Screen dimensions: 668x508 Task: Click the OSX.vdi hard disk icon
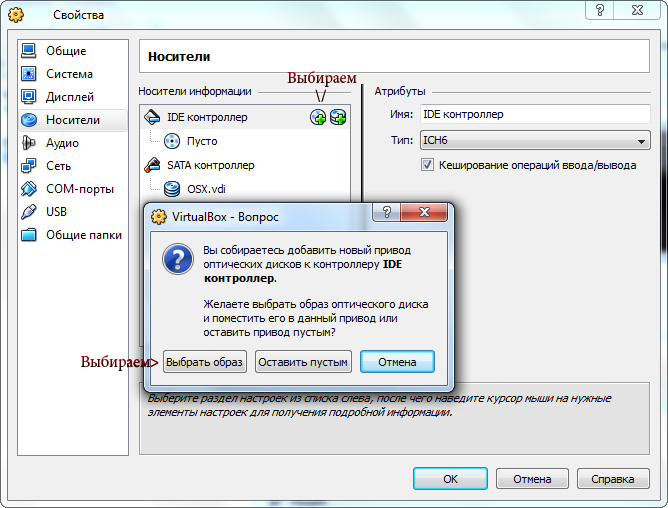(172, 189)
